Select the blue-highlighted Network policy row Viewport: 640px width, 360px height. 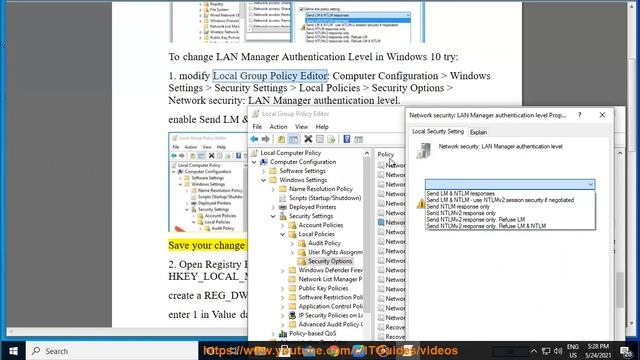coord(391,222)
